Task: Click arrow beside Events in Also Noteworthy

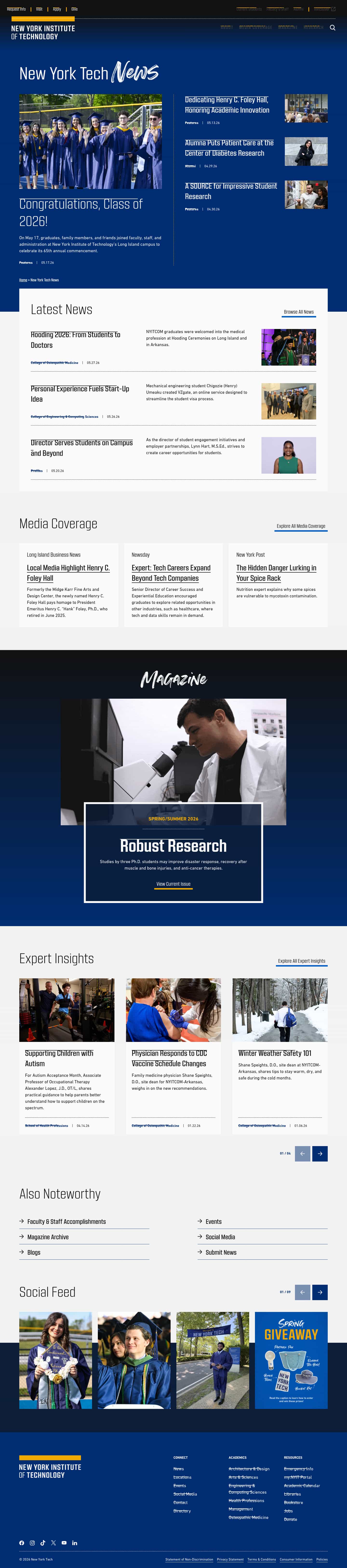Action: tap(200, 1221)
